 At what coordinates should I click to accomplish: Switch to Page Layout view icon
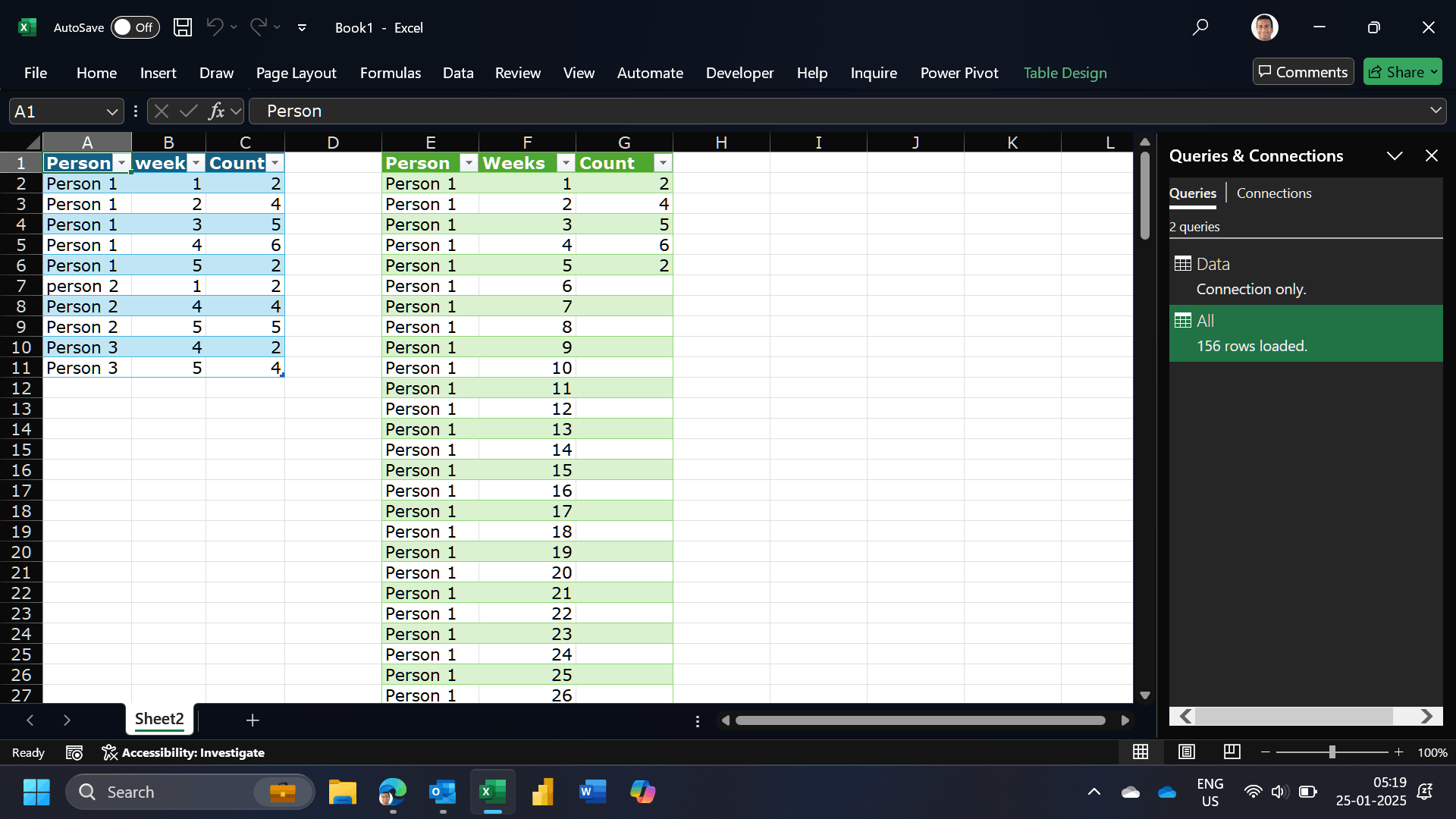point(1187,752)
